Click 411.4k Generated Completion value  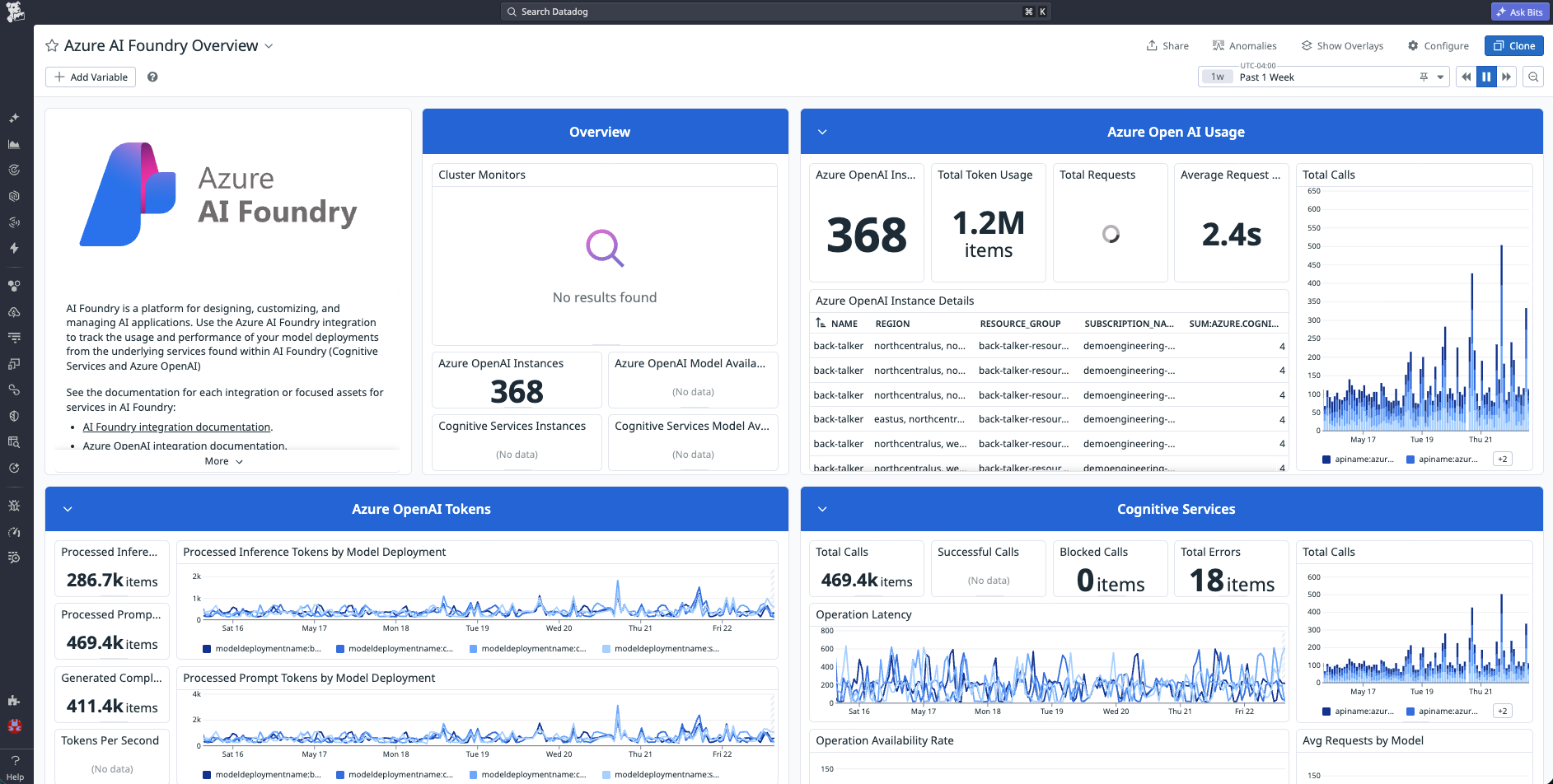click(x=112, y=707)
